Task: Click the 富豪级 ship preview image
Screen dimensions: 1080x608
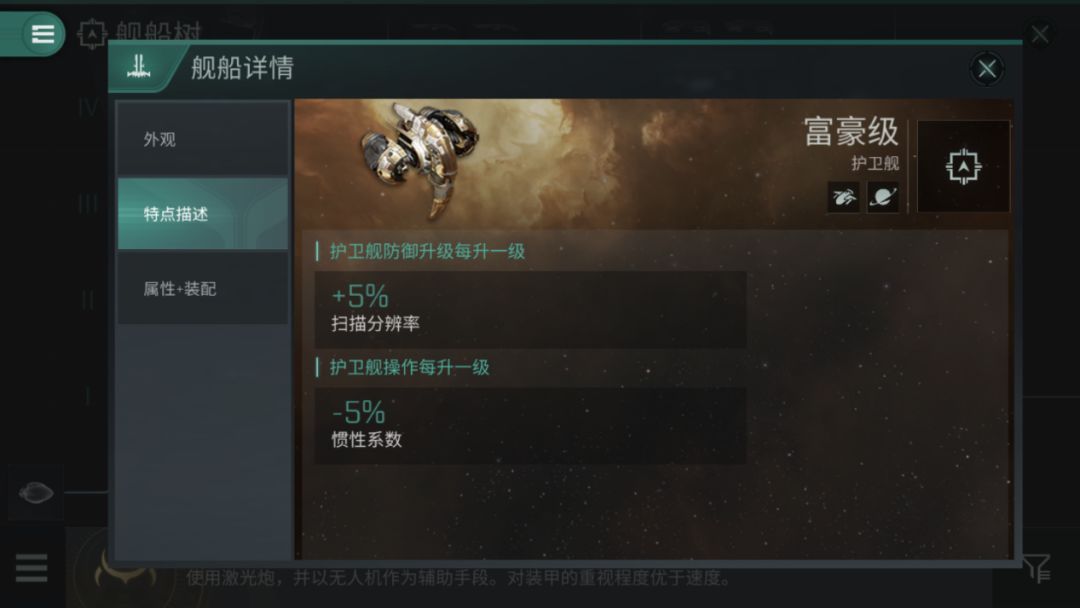Action: click(420, 160)
